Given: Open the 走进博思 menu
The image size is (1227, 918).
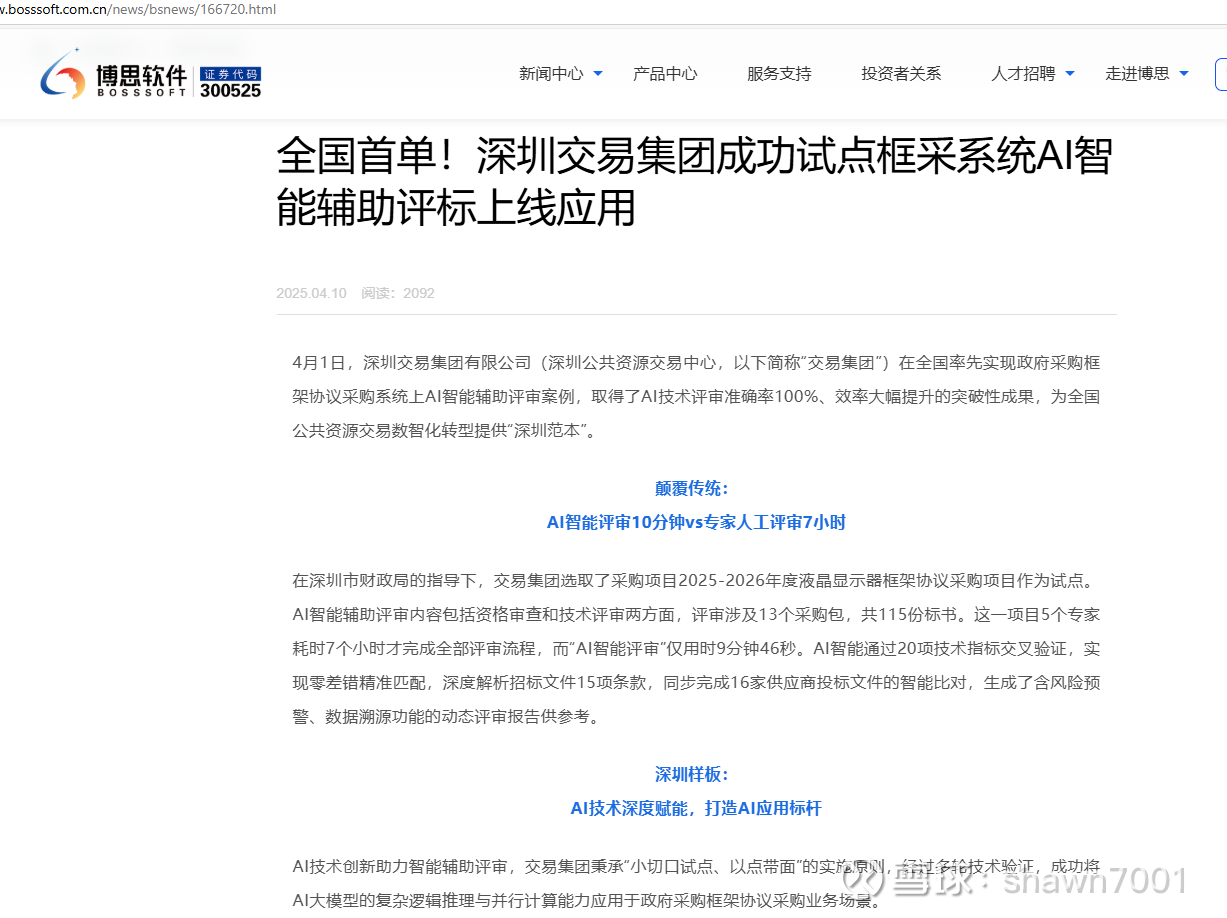Looking at the screenshot, I should 1137,73.
